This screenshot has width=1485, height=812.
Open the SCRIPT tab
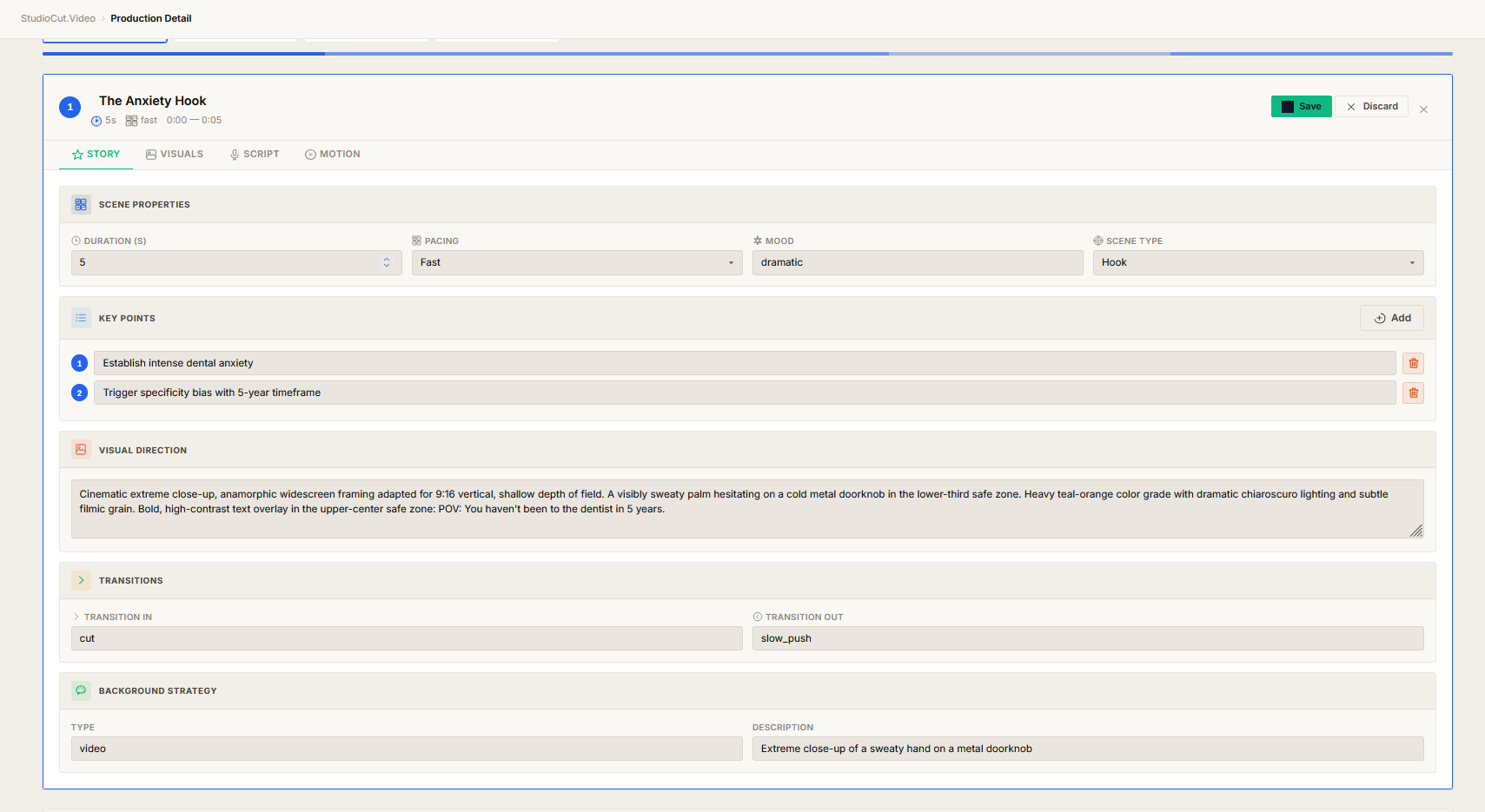pyautogui.click(x=255, y=155)
